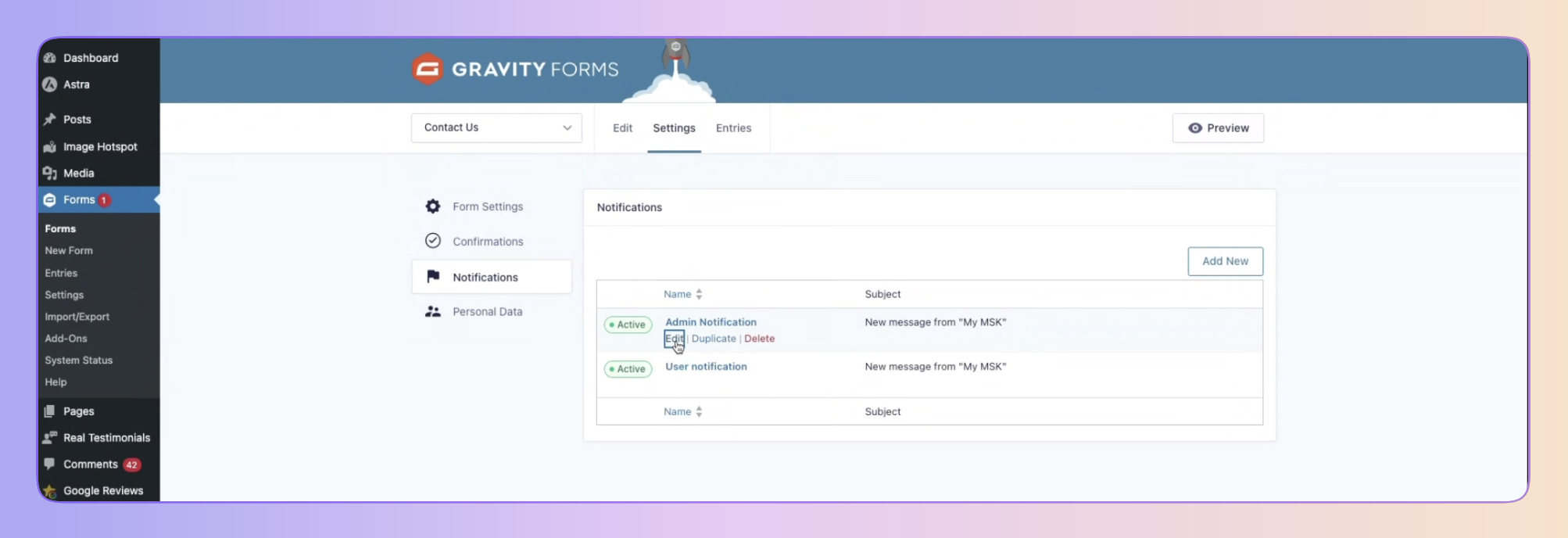Select the Forms submenu item
Screen dimensions: 1568x538
coord(60,228)
